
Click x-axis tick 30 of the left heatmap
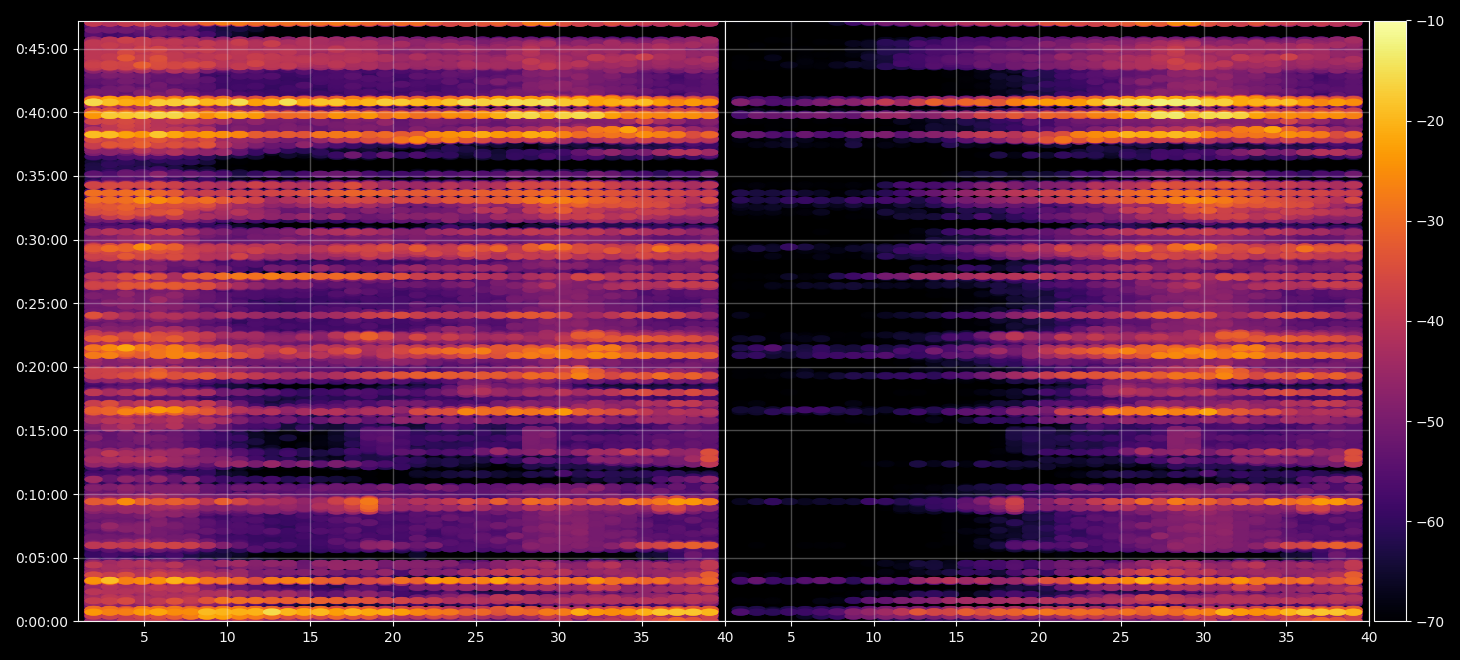[x=558, y=637]
